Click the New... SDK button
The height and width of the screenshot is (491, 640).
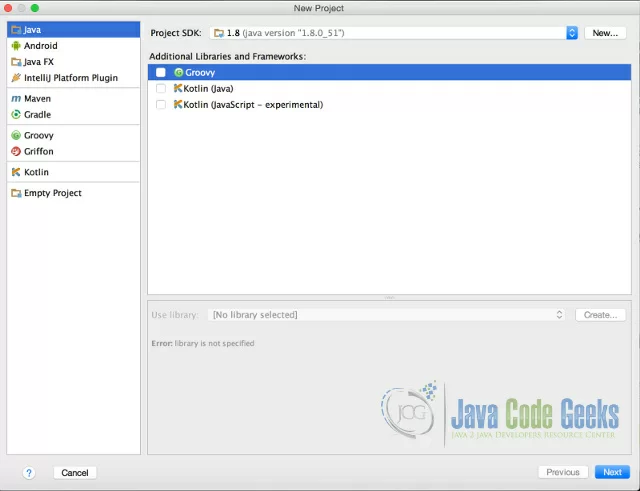click(605, 33)
